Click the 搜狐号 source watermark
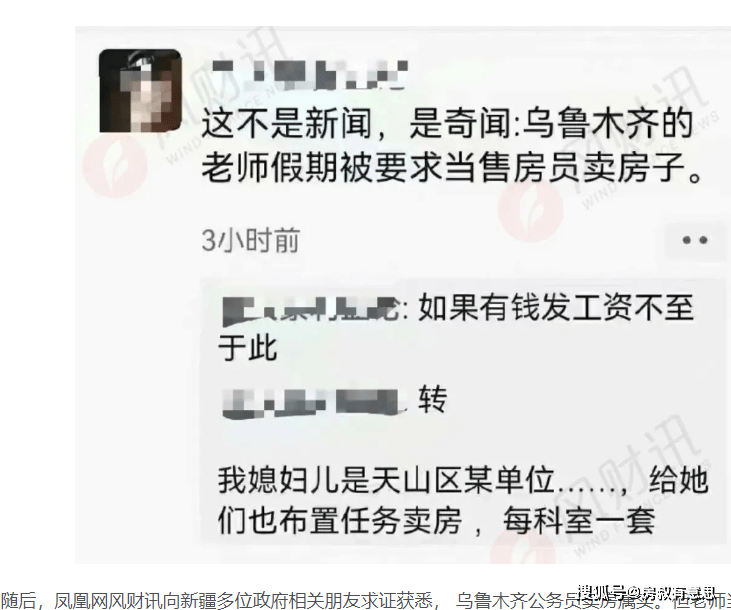731x610 pixels. click(x=647, y=593)
